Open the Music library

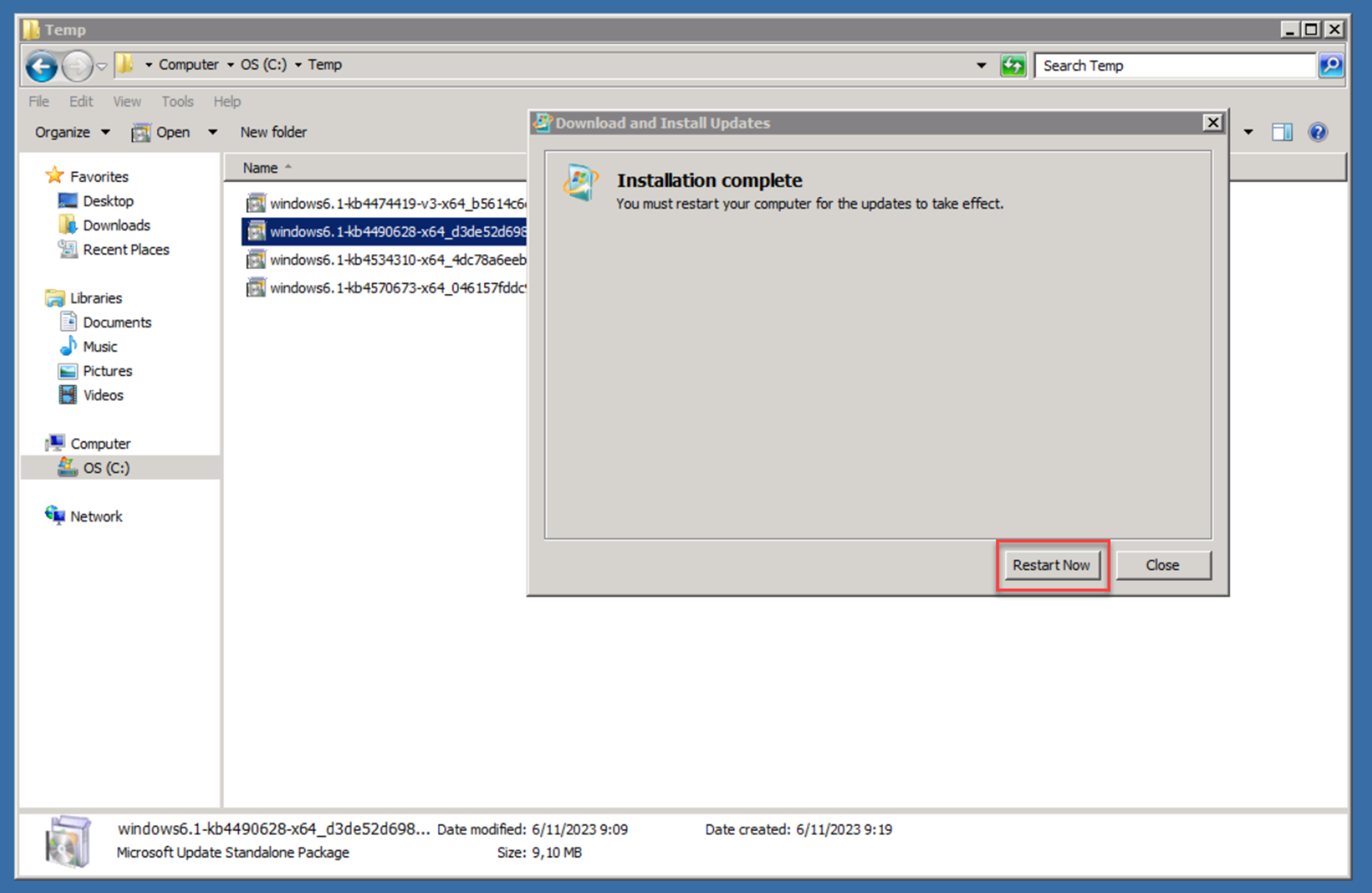pos(100,346)
